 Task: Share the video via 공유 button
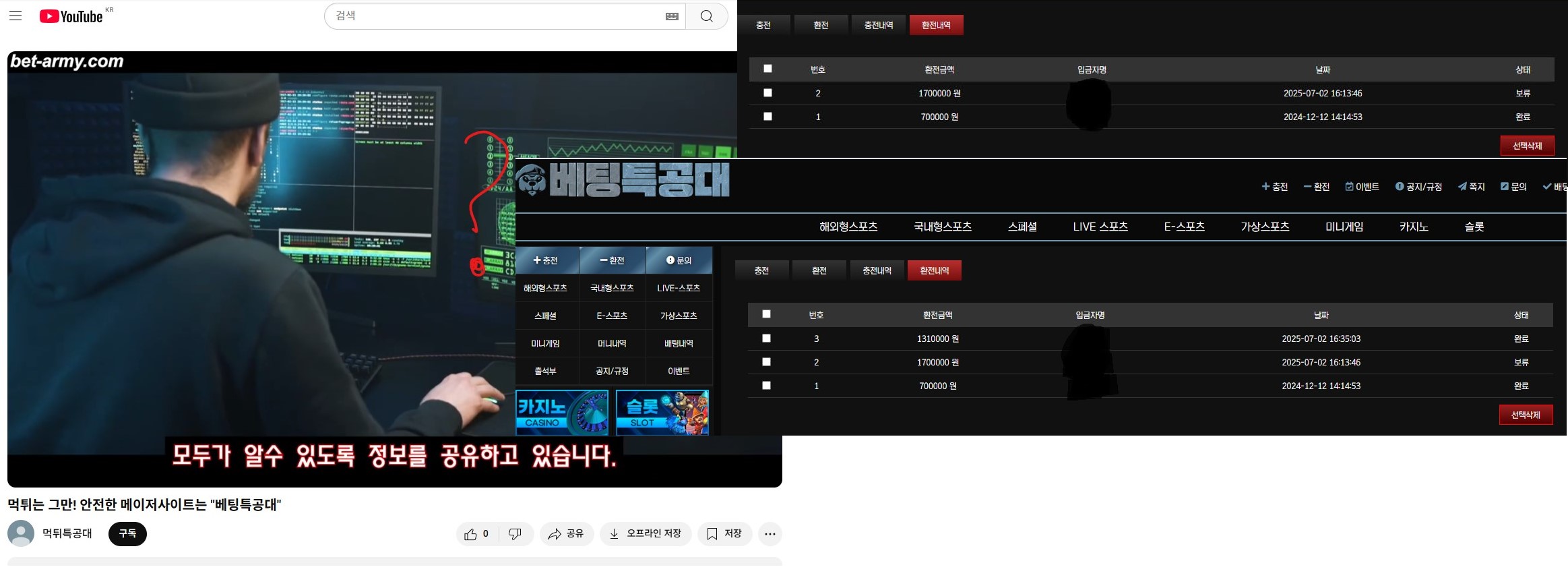pos(566,534)
